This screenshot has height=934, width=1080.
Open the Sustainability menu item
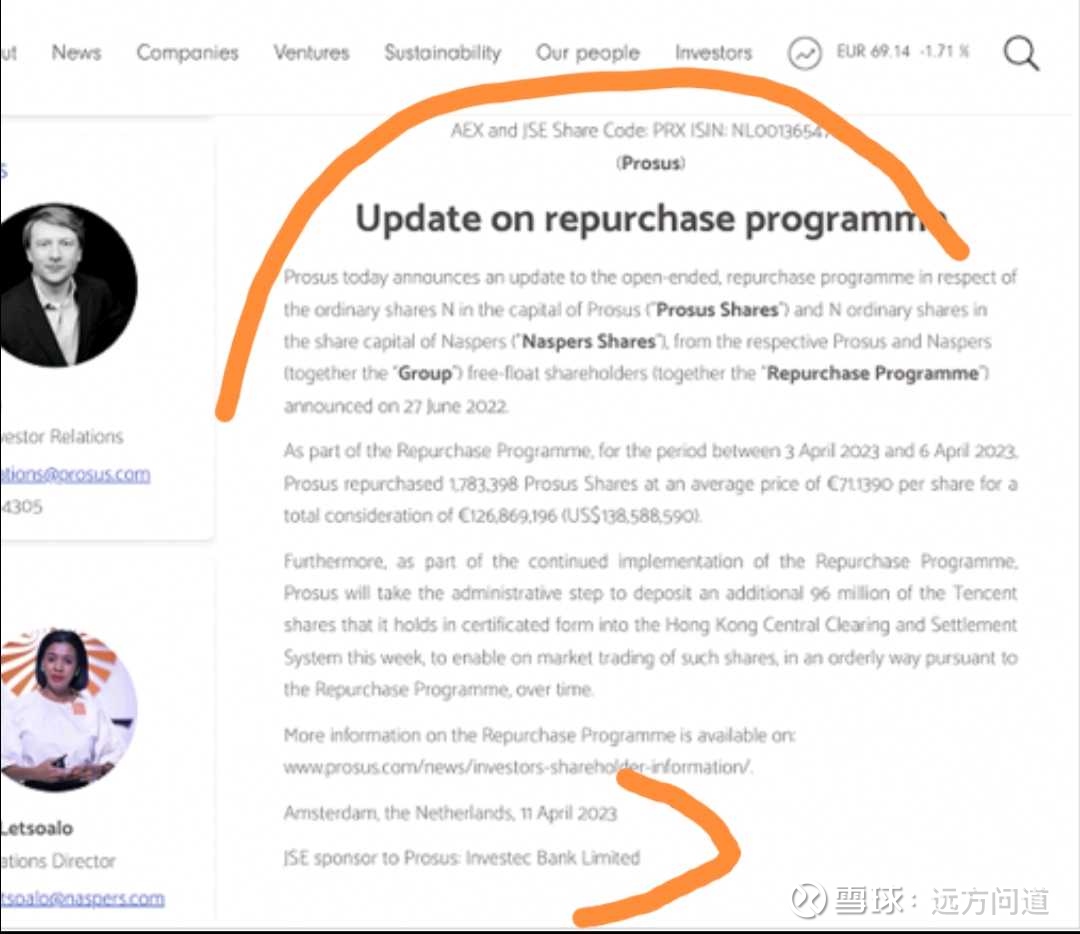443,53
